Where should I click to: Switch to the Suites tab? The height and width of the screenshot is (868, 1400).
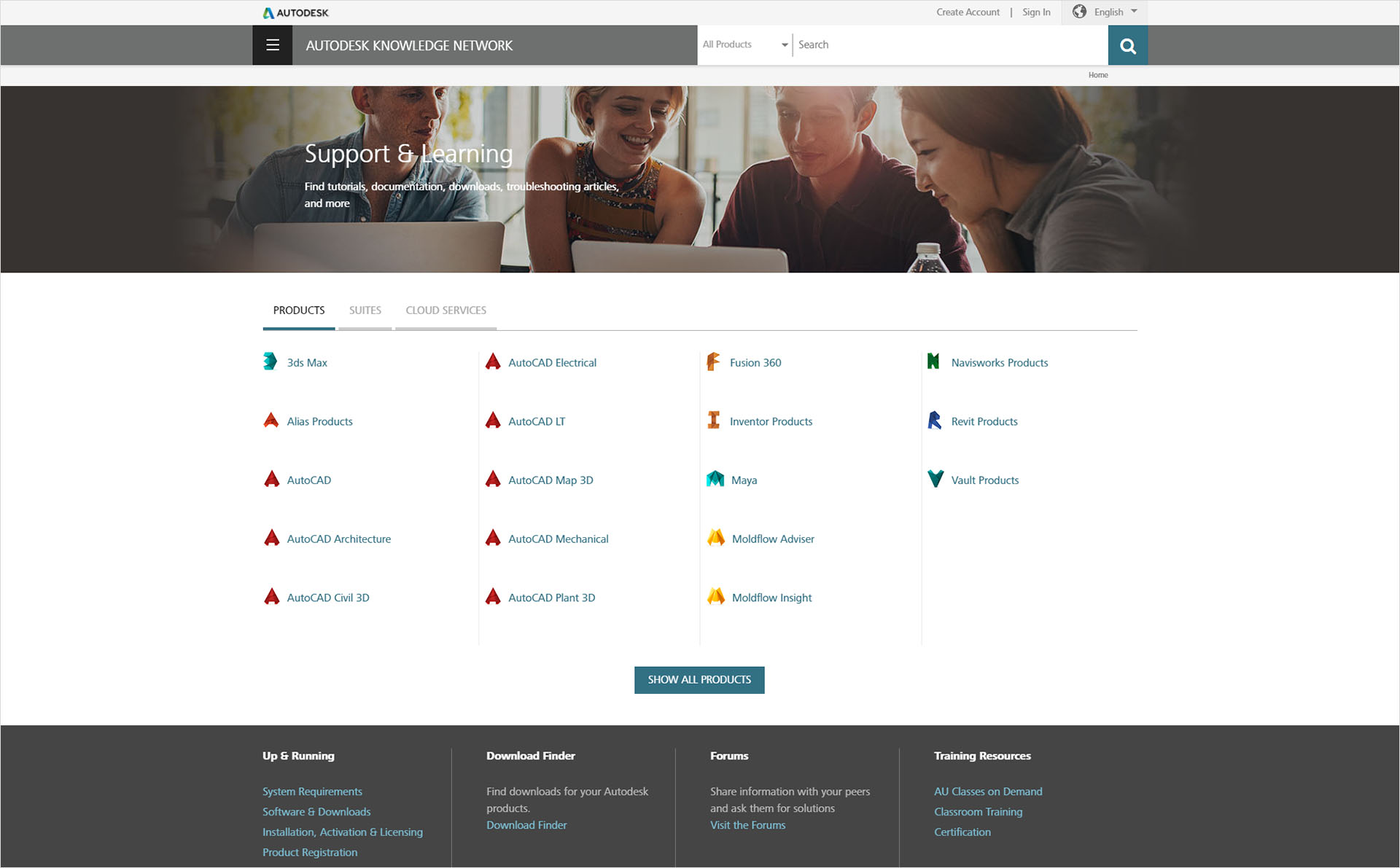click(365, 310)
